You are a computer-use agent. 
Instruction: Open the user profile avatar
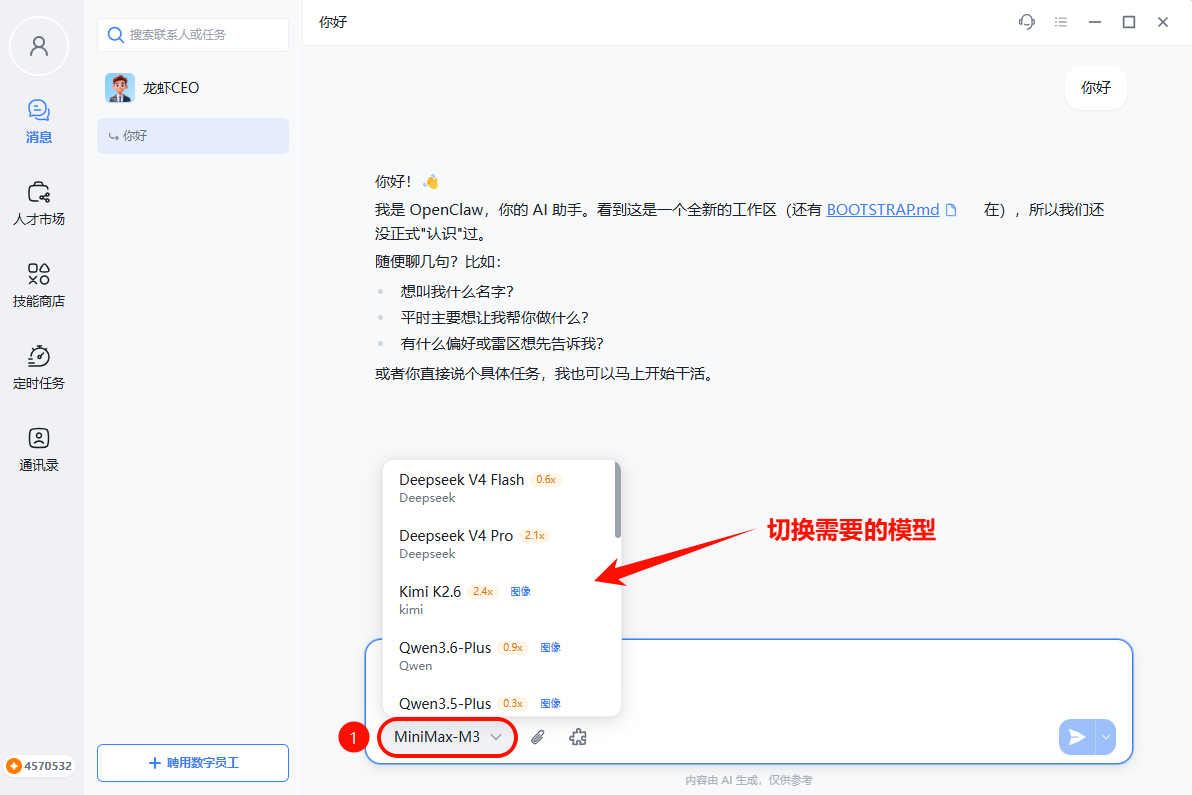[x=39, y=46]
